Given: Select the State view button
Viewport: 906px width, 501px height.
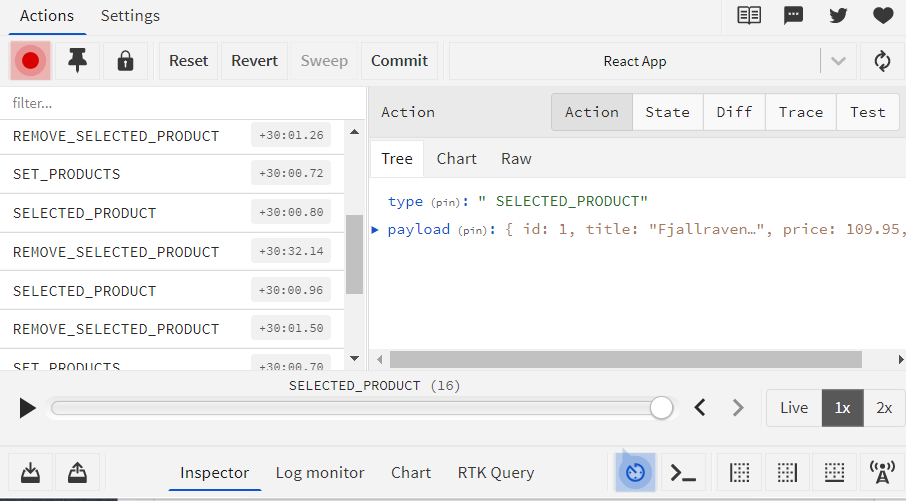Looking at the screenshot, I should coord(667,112).
